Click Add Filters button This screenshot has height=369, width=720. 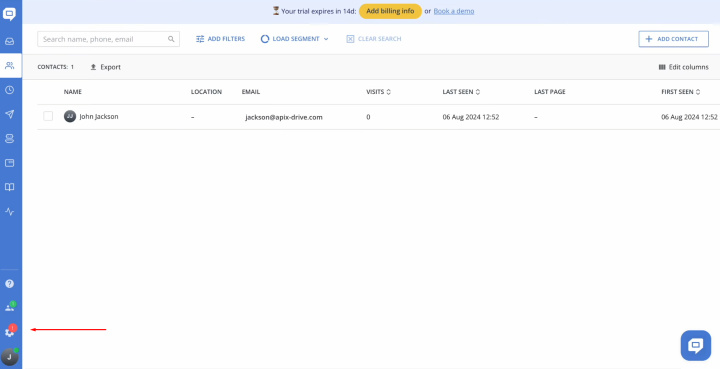pyautogui.click(x=220, y=39)
